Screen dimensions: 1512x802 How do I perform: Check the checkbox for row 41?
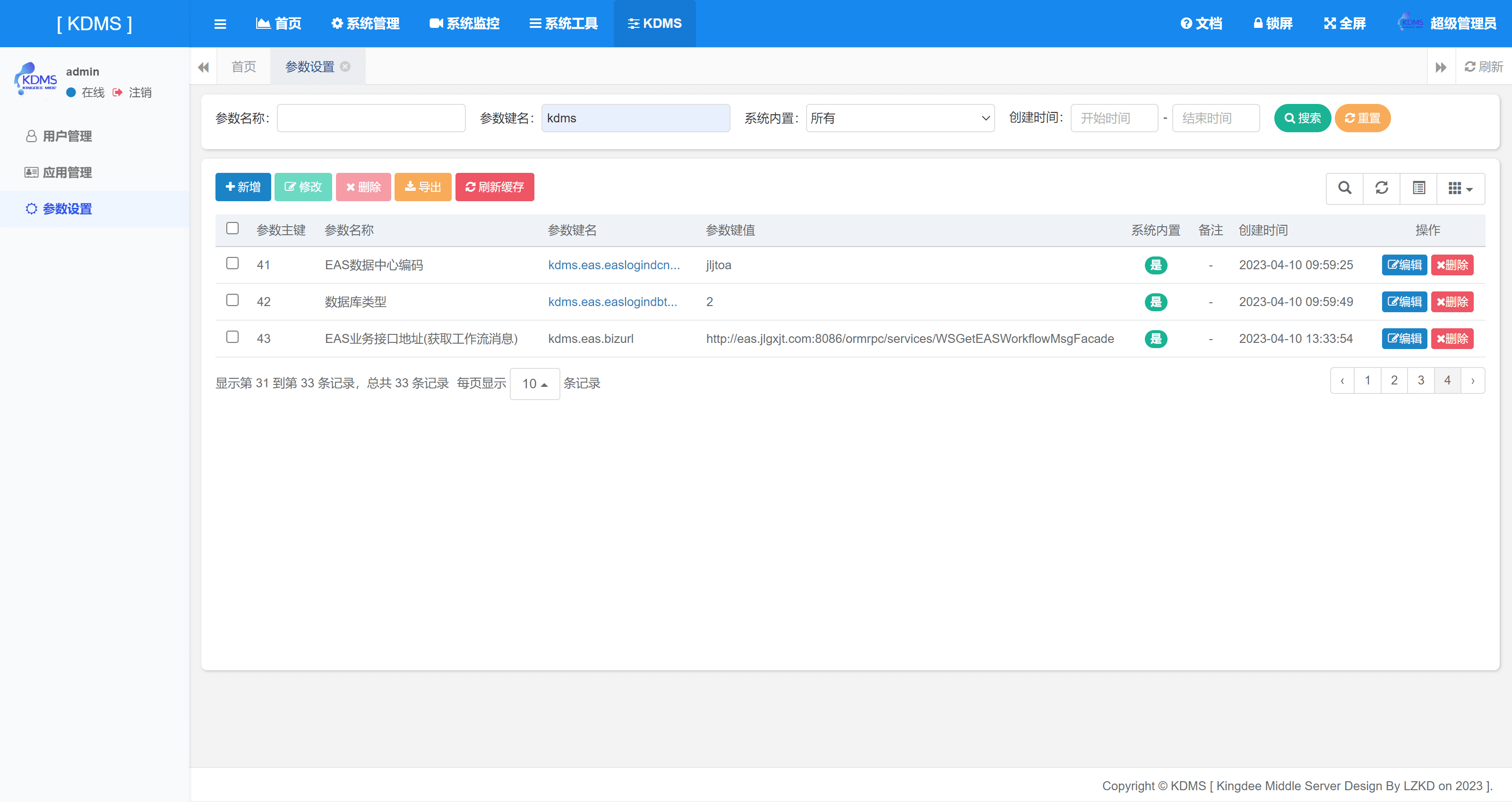point(232,264)
